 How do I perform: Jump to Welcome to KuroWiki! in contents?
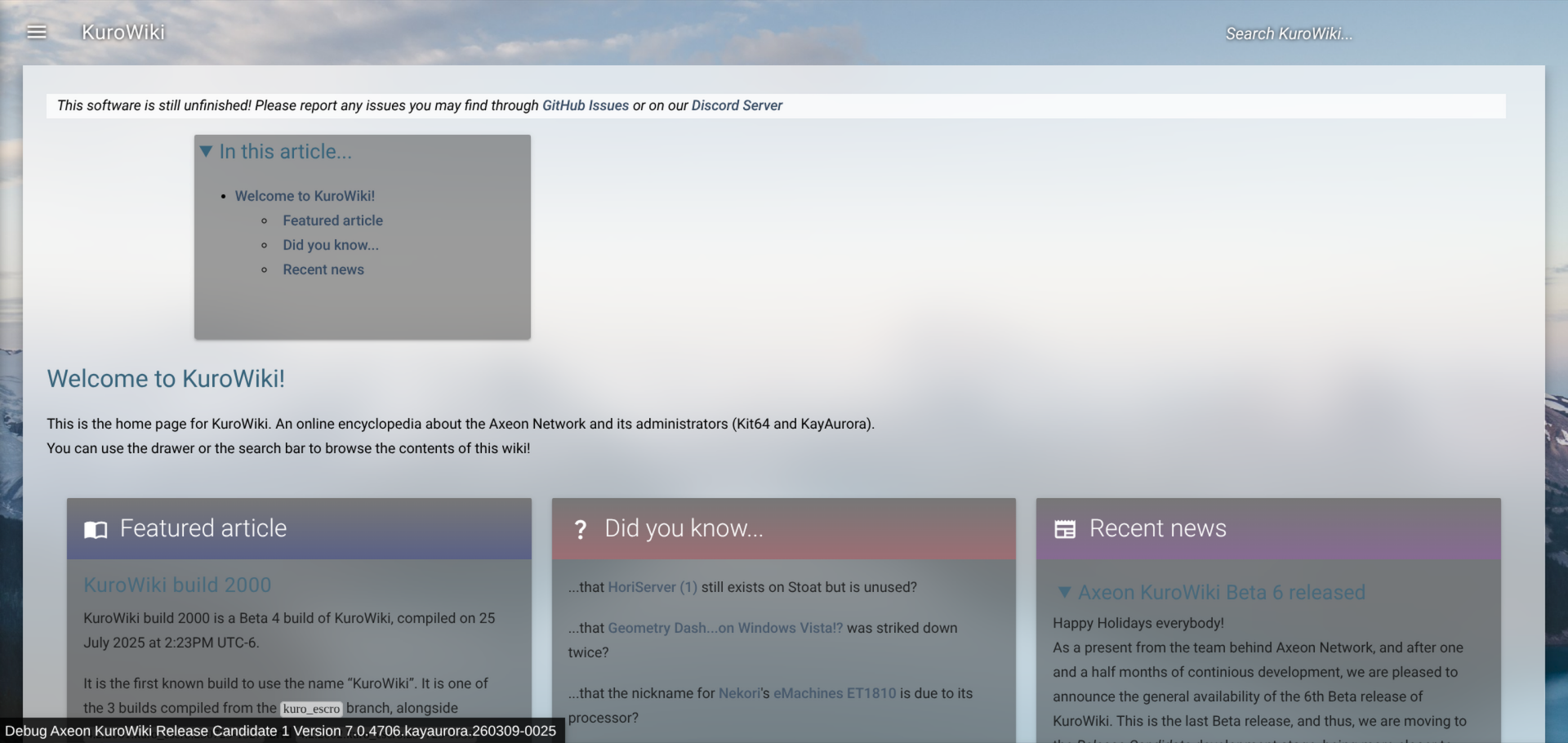[305, 196]
